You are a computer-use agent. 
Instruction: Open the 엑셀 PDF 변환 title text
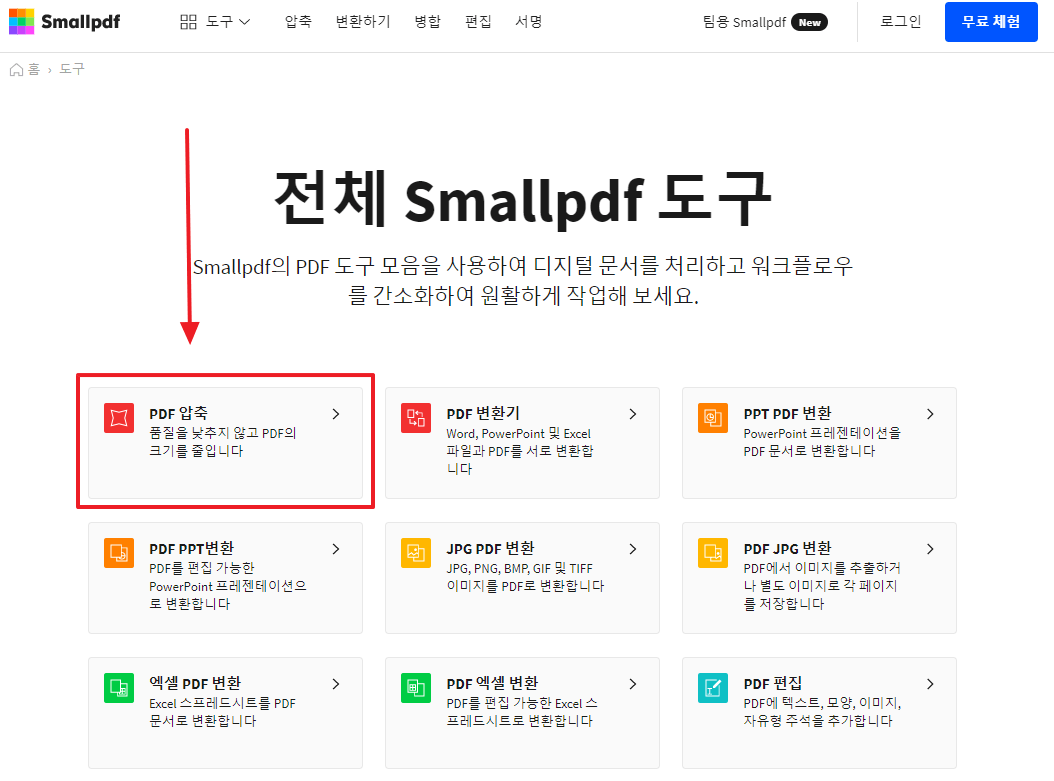[195, 684]
